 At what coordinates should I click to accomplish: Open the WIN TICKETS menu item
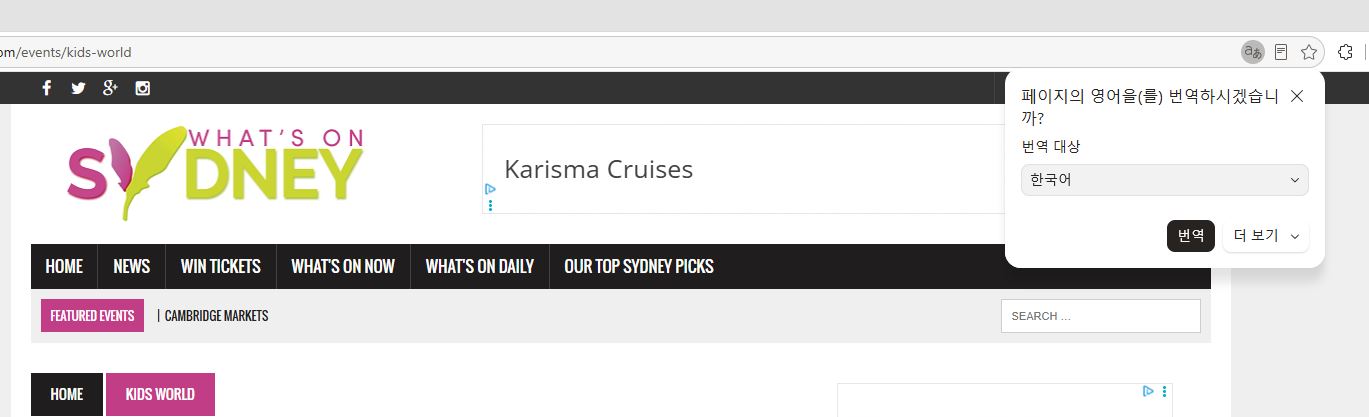click(x=221, y=266)
